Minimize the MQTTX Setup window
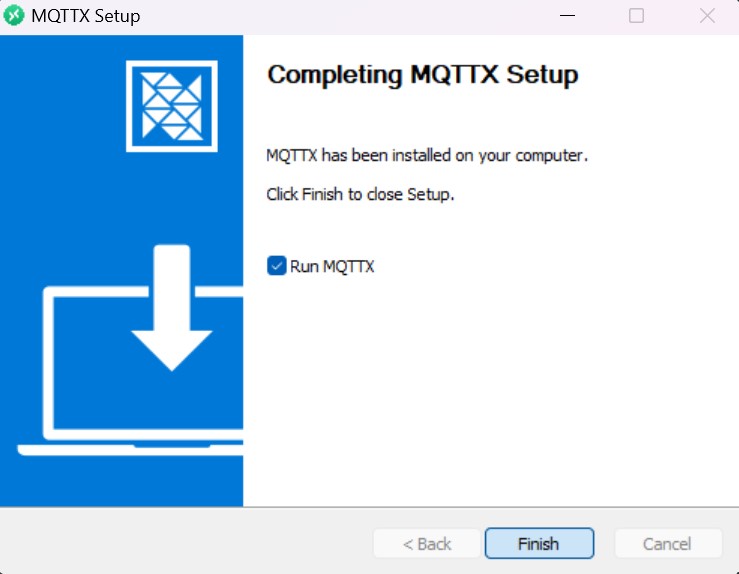This screenshot has width=739, height=574. [567, 16]
